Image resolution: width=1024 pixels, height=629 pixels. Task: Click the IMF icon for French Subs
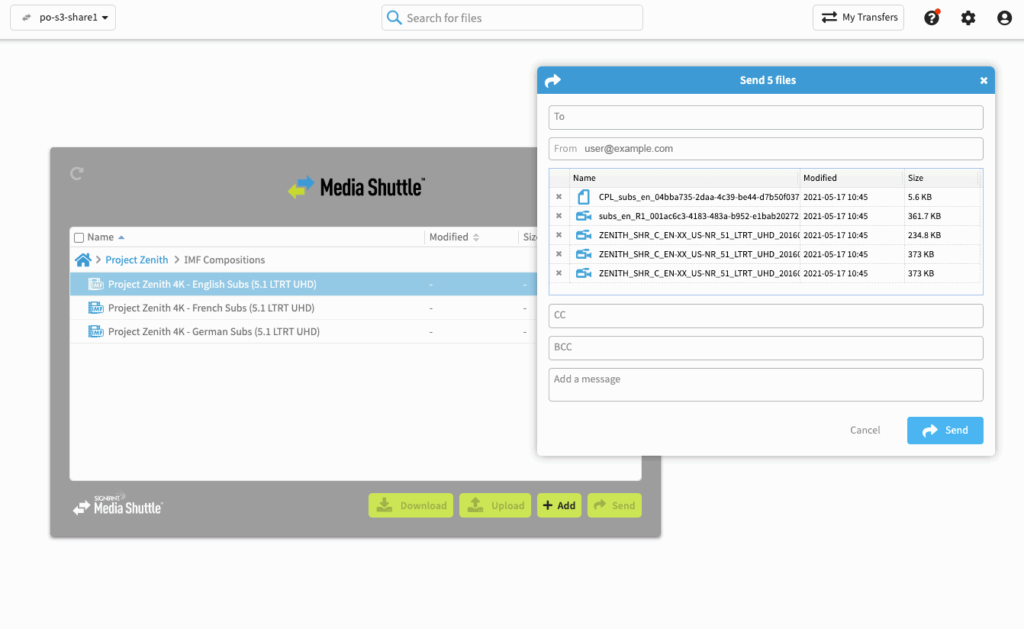point(96,308)
